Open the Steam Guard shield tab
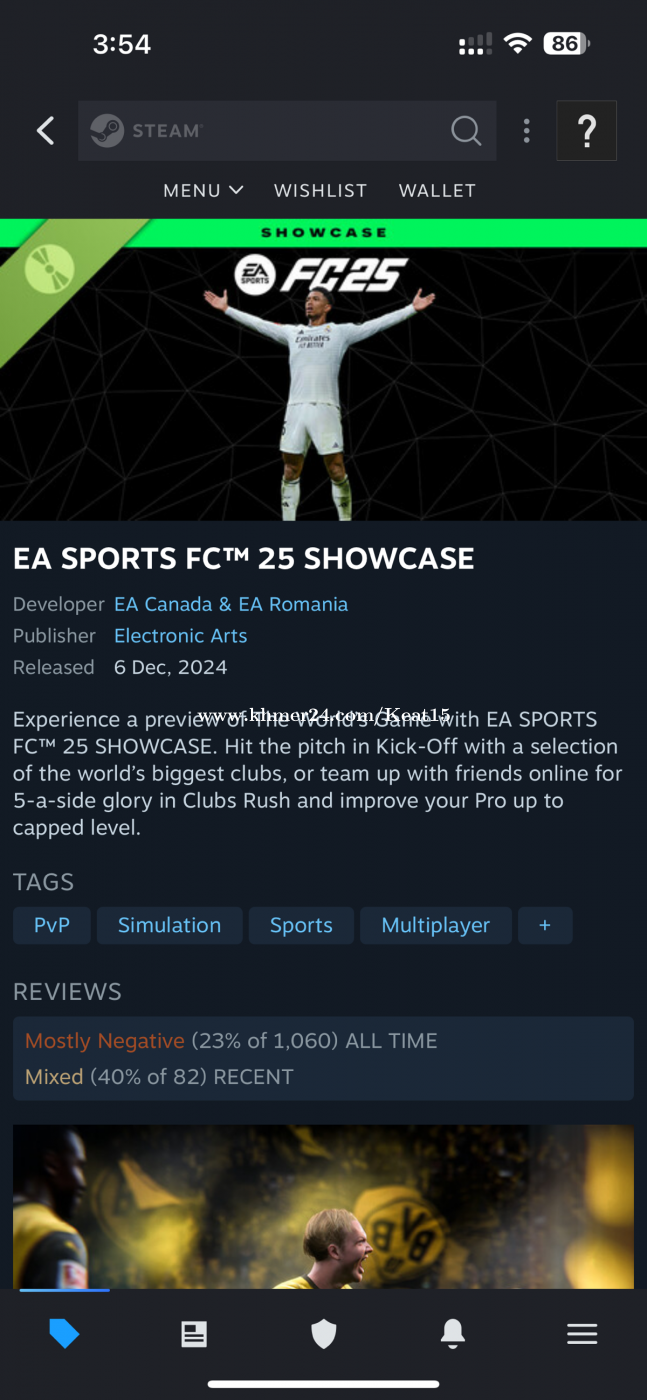 point(323,1333)
